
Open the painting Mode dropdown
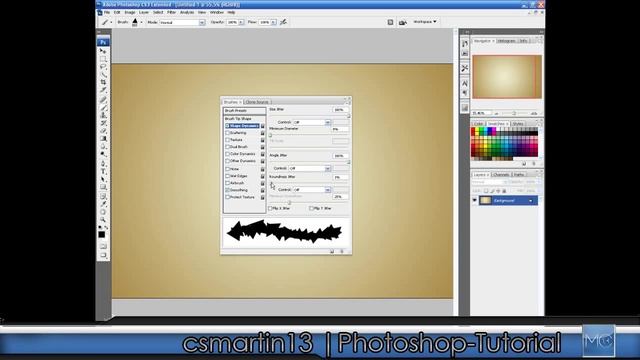tap(182, 22)
